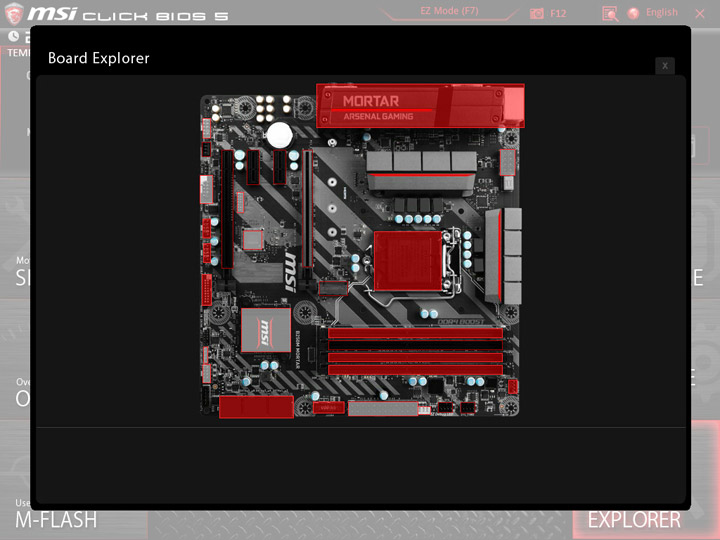Select the left black fan header right of ATX connector

[445, 407]
